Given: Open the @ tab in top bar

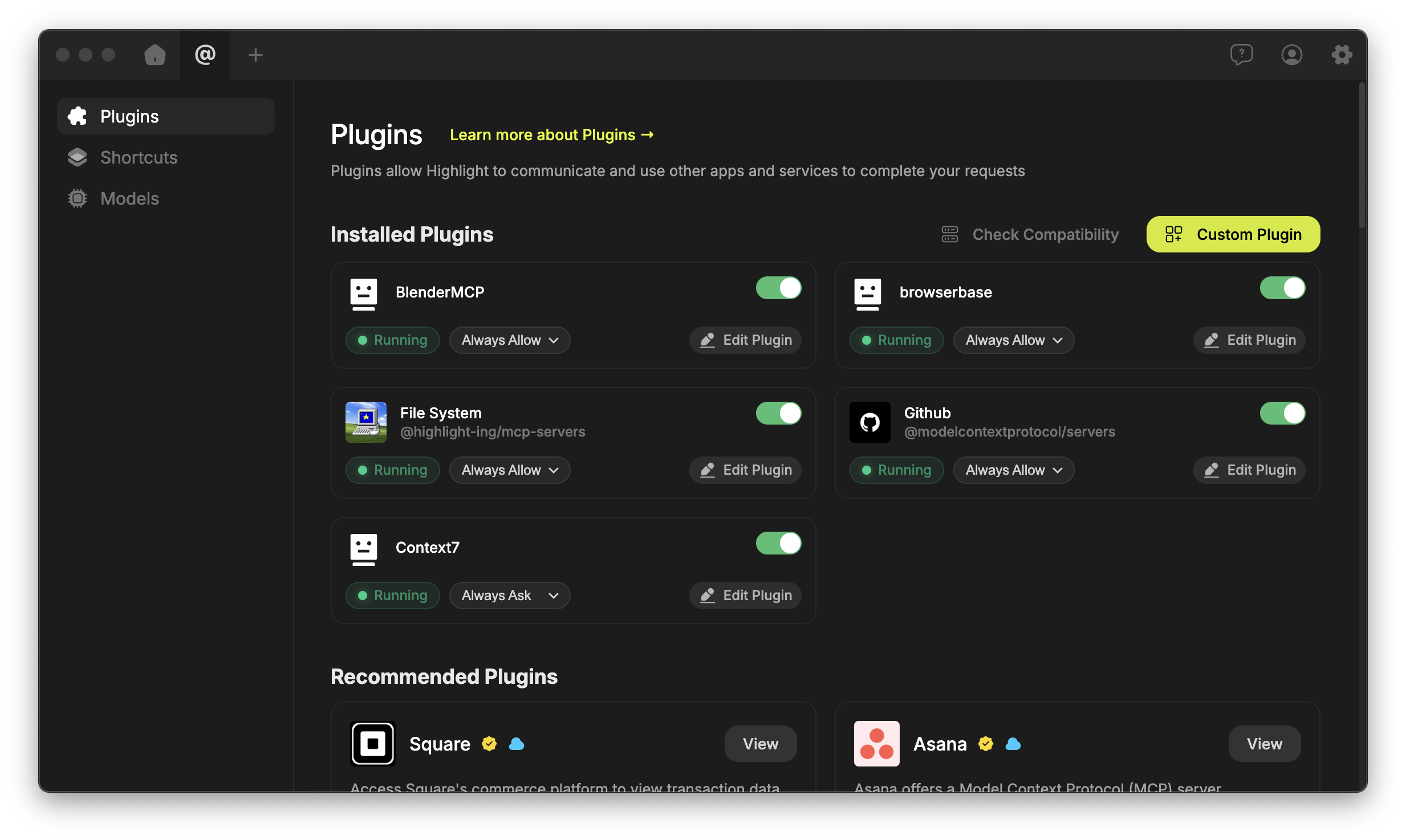Looking at the screenshot, I should (x=205, y=55).
